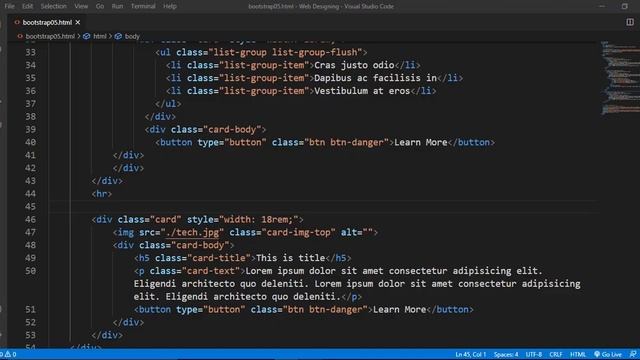Click the text 'Dapibus ac facilisis in'

[376, 78]
